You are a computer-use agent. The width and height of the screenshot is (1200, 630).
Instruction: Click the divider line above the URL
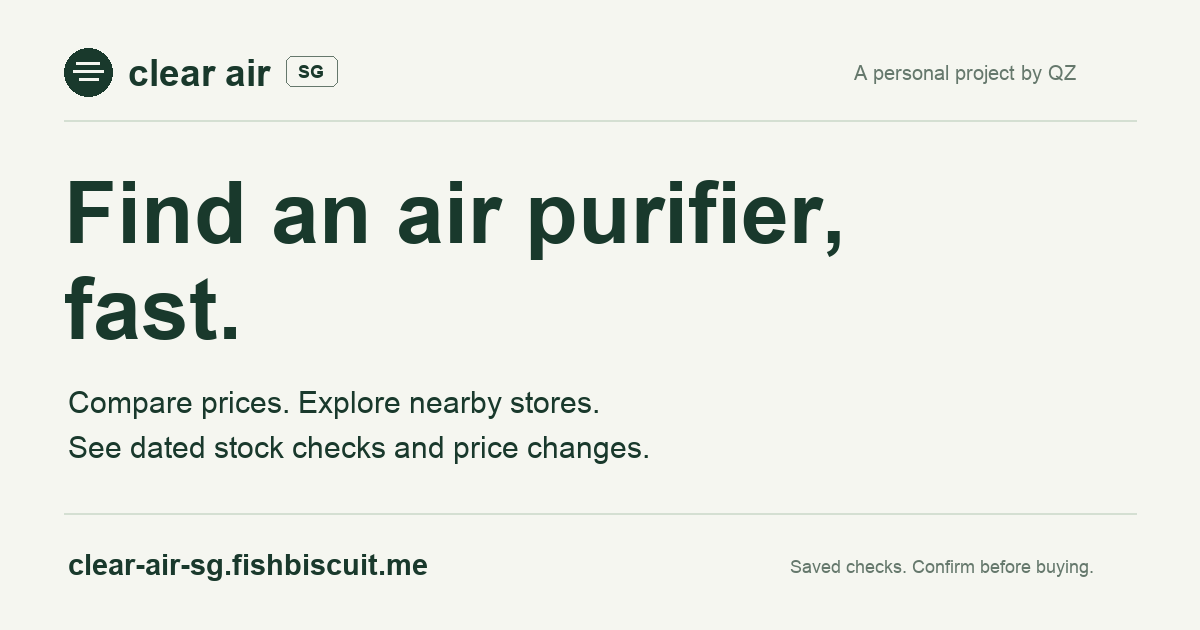point(600,514)
